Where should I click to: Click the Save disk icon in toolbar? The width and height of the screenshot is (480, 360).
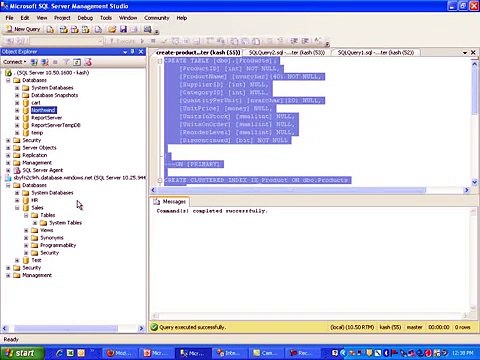tap(123, 29)
